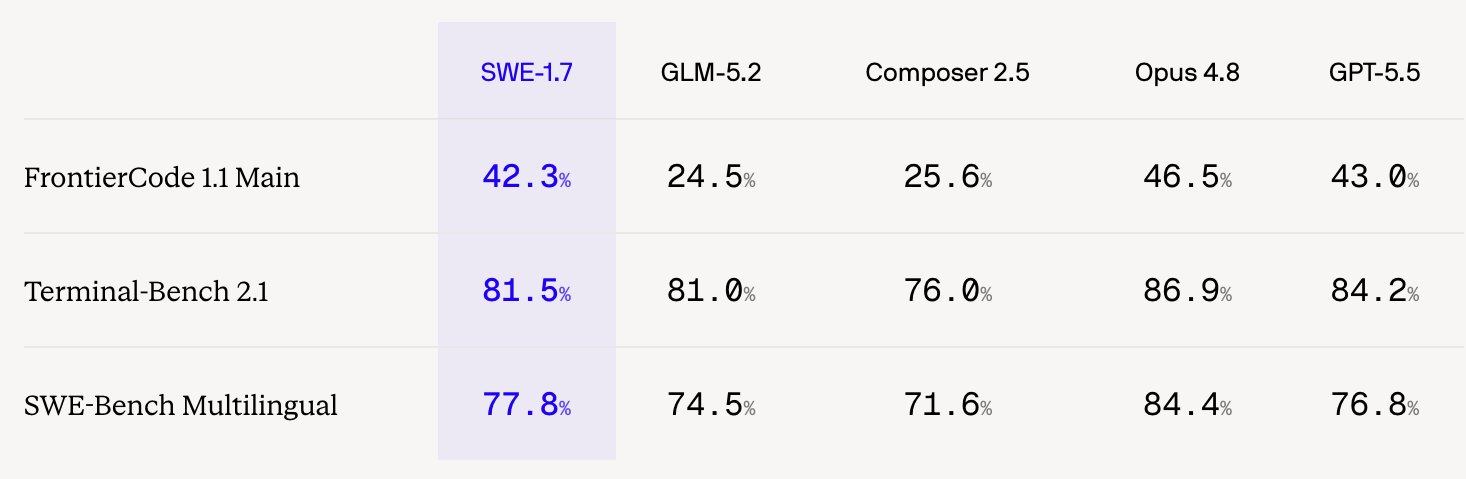Select the Terminal-Bench 2.1 row label

pos(146,293)
